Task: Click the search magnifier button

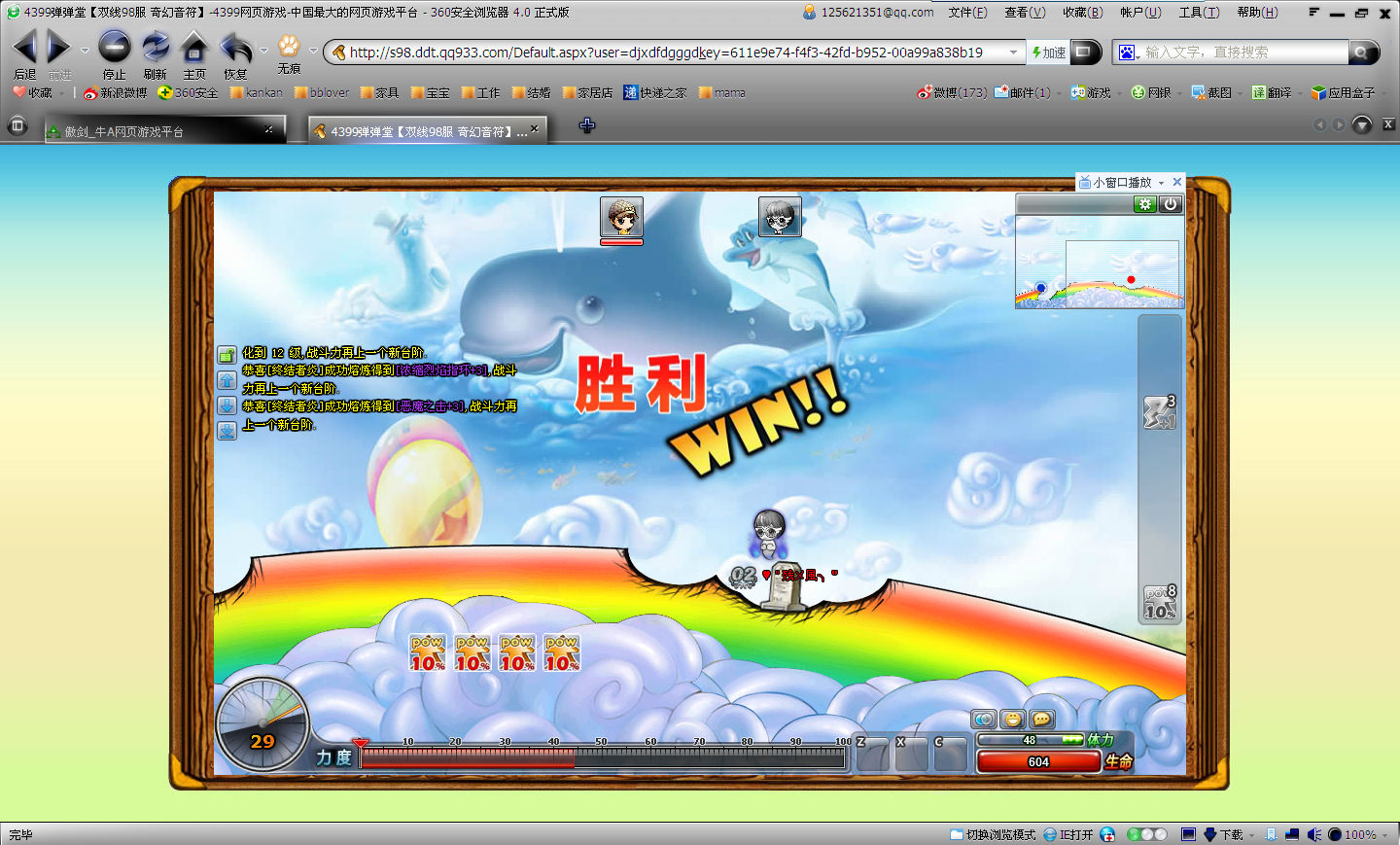Action: tap(1363, 53)
